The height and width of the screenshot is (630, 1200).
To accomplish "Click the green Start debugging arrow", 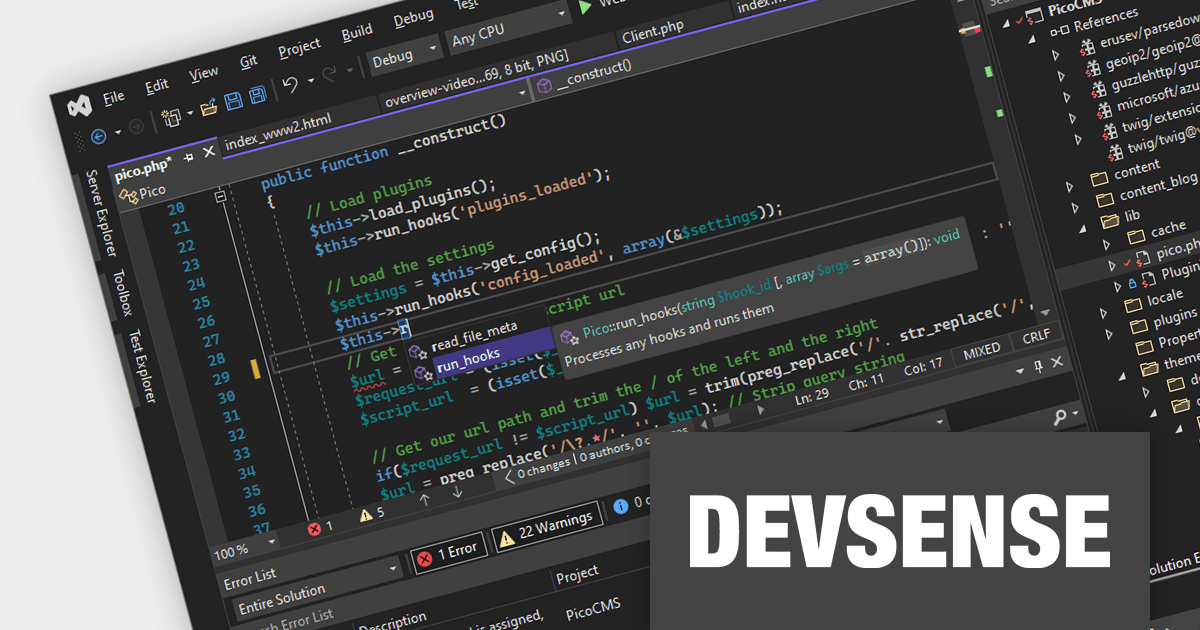I will 585,7.
